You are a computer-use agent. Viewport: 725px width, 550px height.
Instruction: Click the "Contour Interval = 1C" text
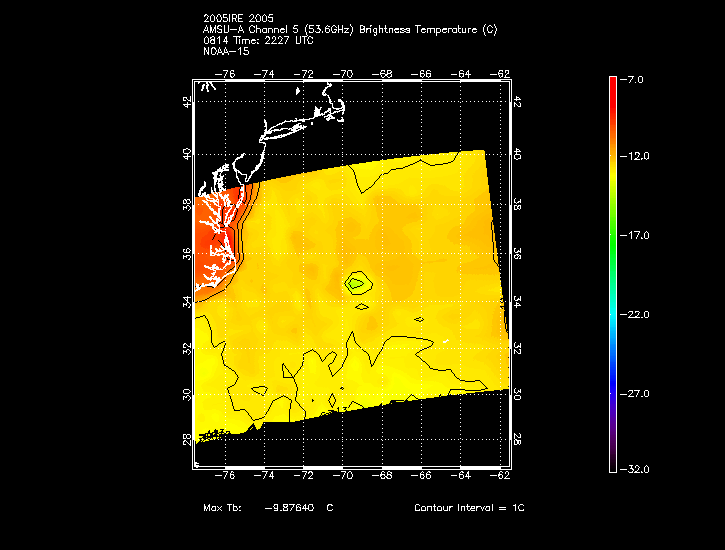click(x=469, y=508)
